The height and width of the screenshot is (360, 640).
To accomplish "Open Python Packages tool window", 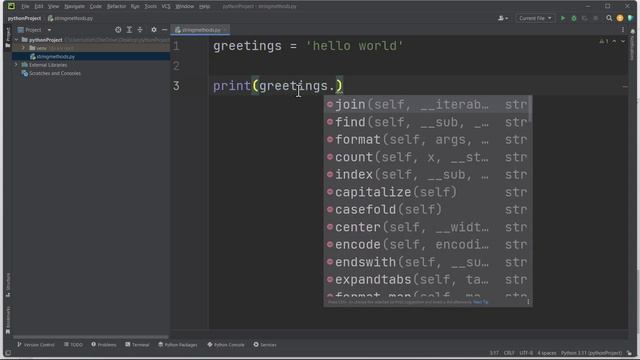I will tap(178, 345).
